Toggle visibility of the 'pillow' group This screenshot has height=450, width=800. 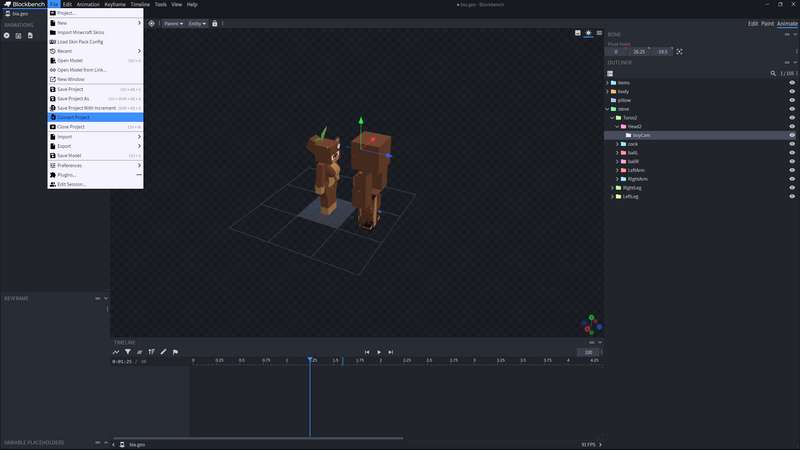(x=792, y=100)
